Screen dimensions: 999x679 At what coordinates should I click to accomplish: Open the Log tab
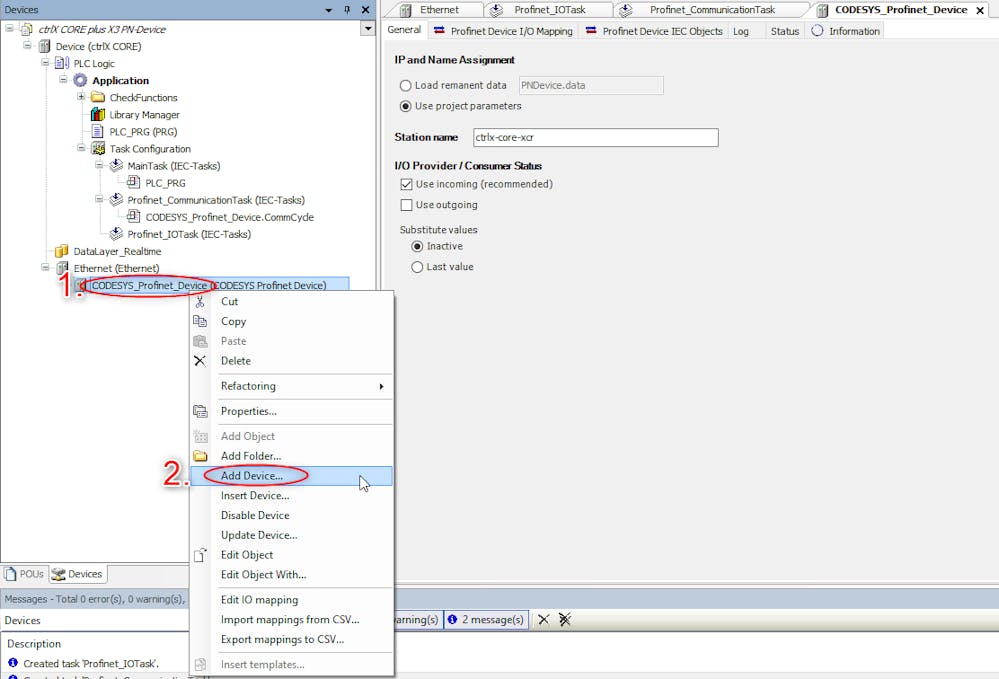[741, 31]
